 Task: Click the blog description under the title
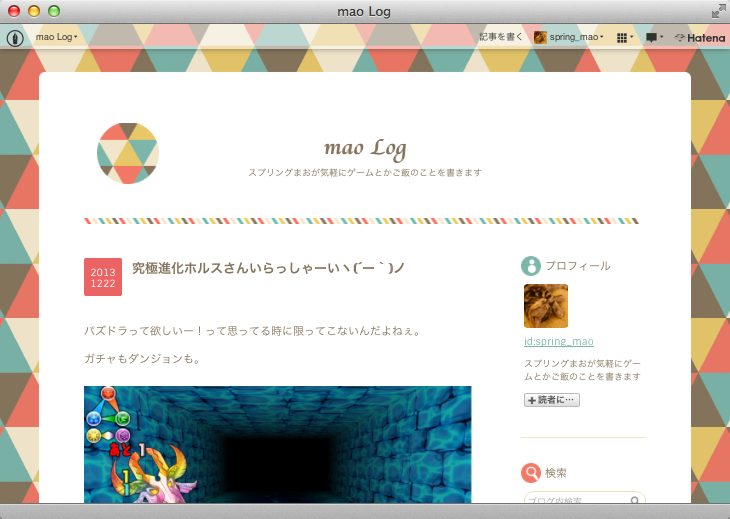365,173
